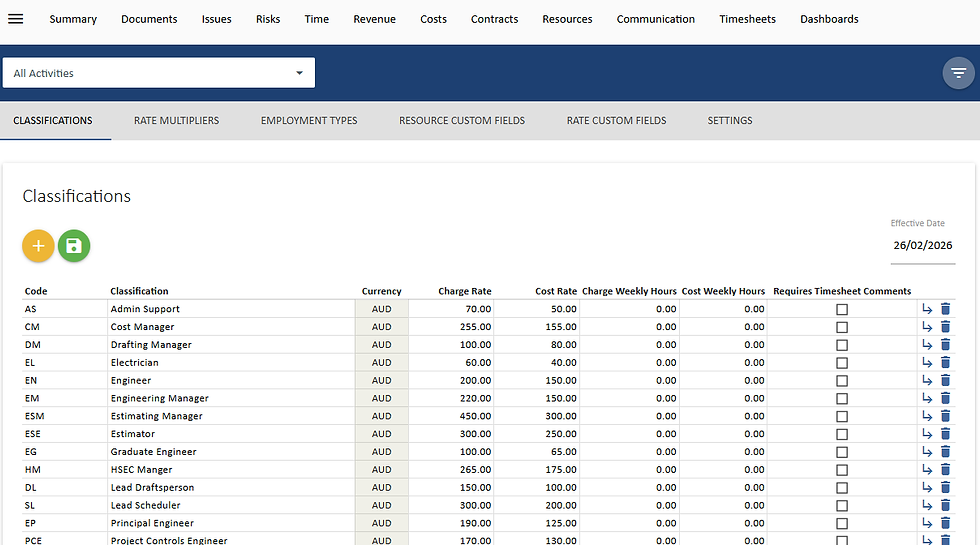Open the Contracts menu item
The image size is (980, 545).
(494, 19)
